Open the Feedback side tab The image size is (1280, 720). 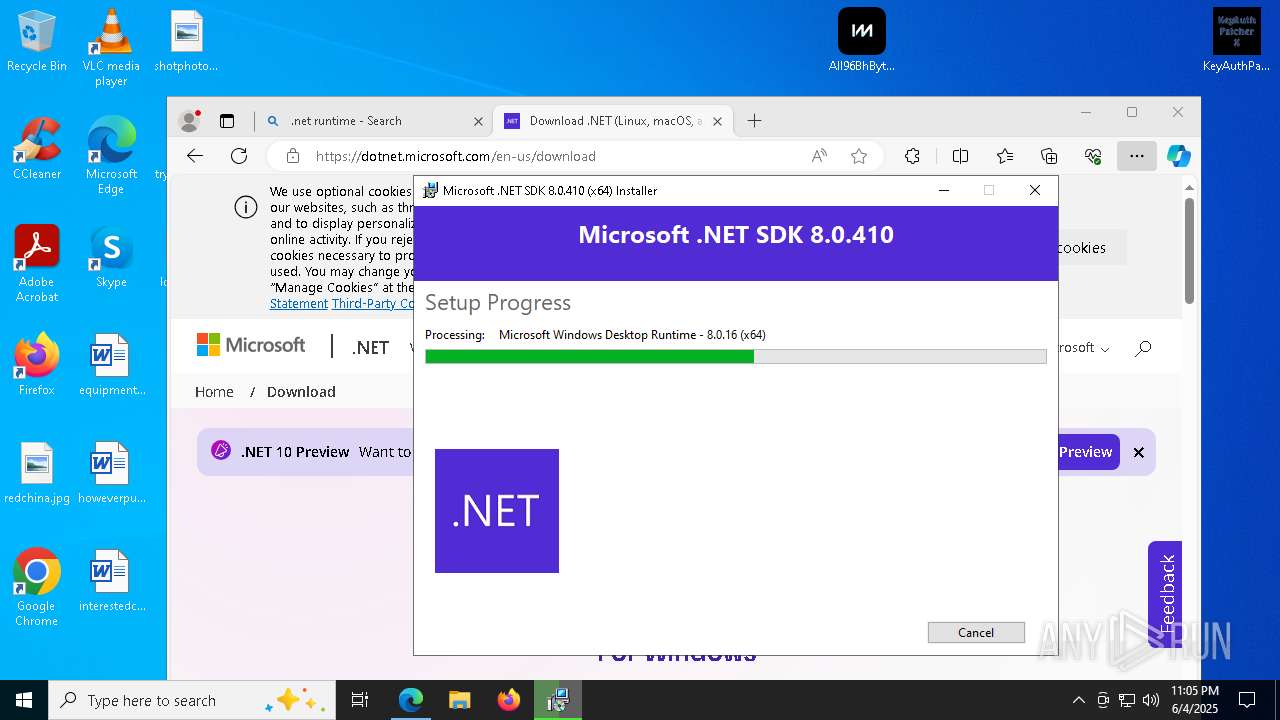pos(1166,593)
